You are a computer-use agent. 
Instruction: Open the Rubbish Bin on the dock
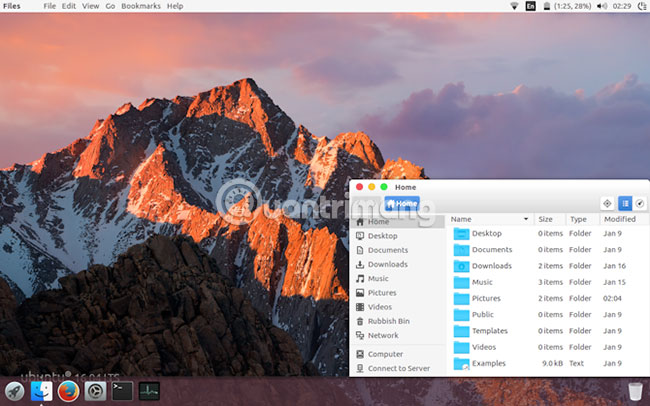click(x=635, y=391)
